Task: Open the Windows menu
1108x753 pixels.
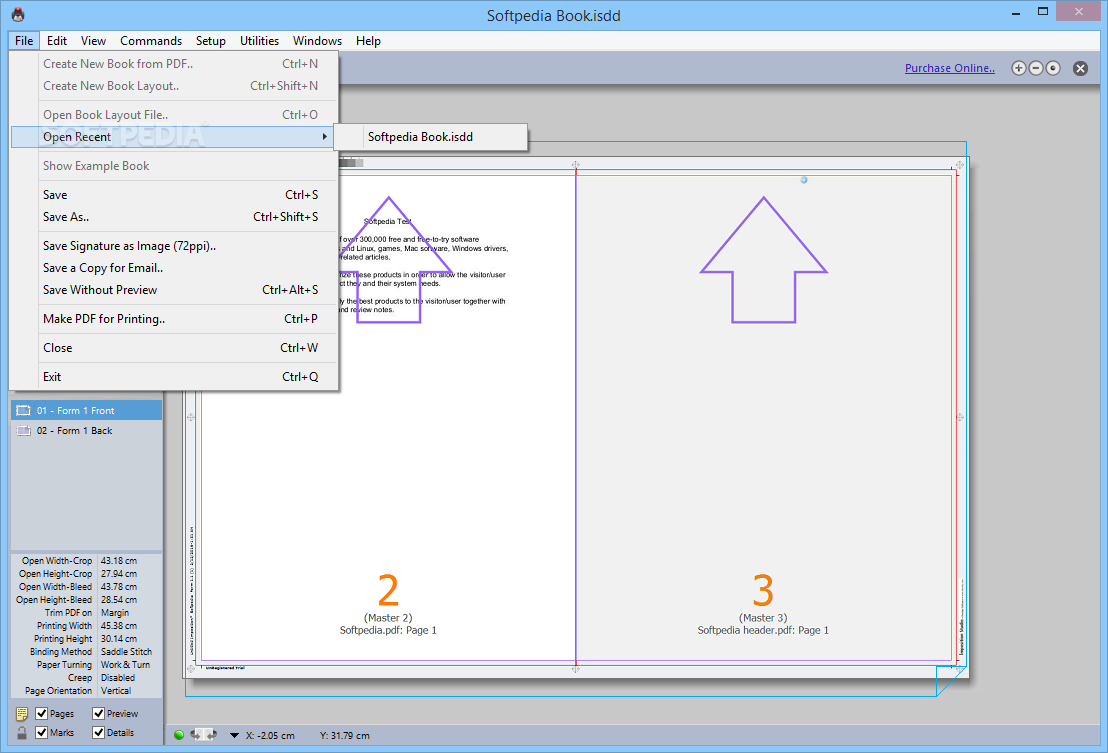Action: pyautogui.click(x=317, y=40)
